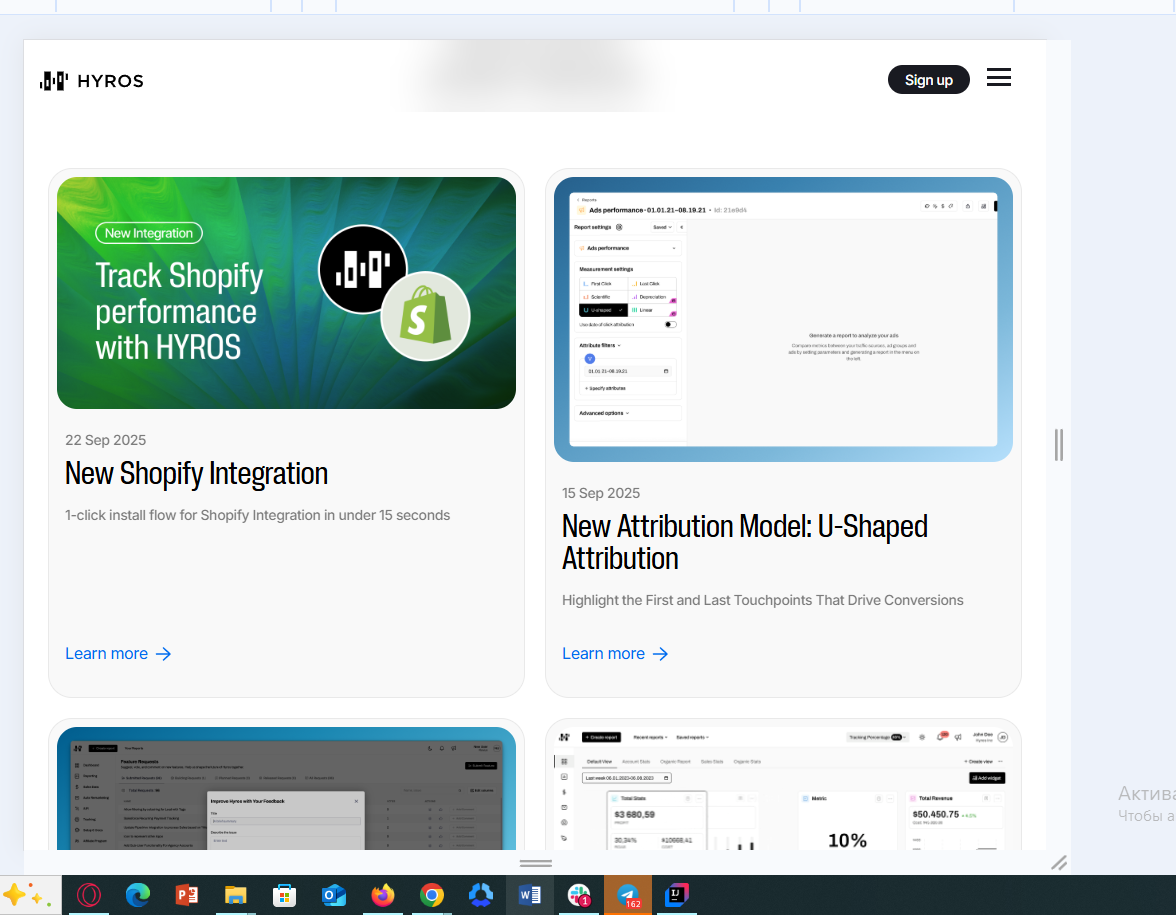Click Learn more under U-Shaped Attribution
Image resolution: width=1176 pixels, height=915 pixels.
point(604,654)
